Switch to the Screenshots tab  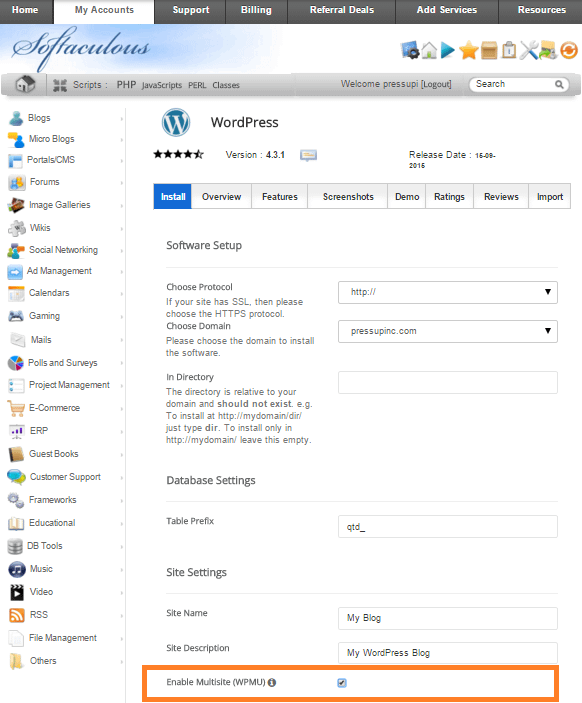[348, 196]
